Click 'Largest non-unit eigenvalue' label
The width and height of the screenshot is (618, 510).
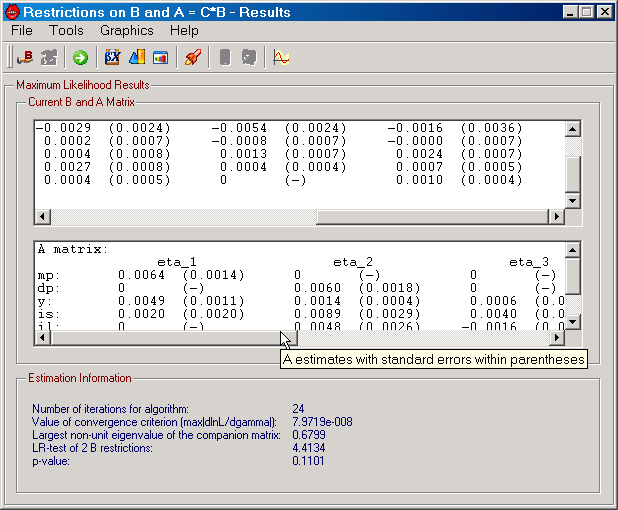click(x=156, y=435)
